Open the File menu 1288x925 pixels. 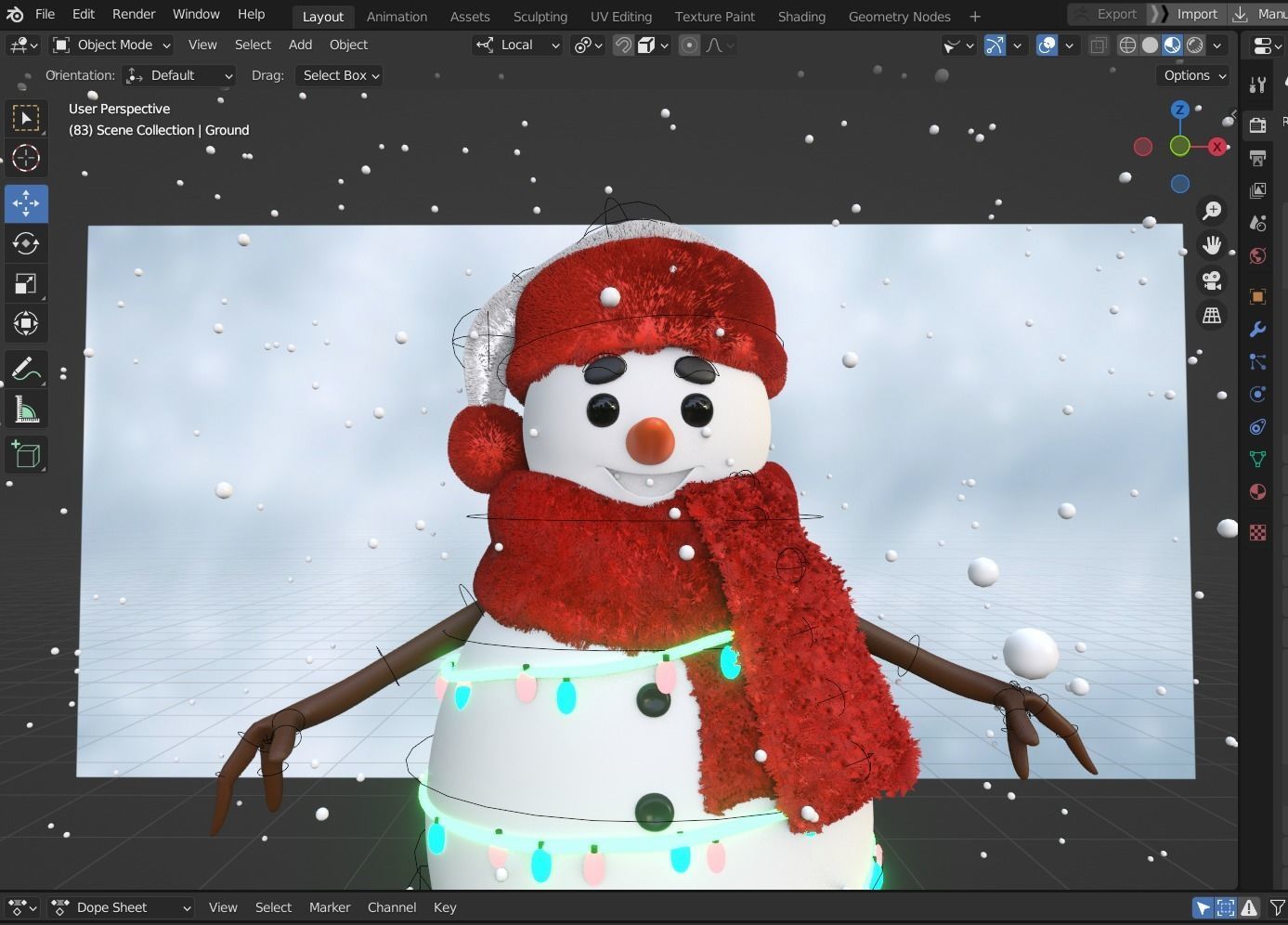point(45,14)
